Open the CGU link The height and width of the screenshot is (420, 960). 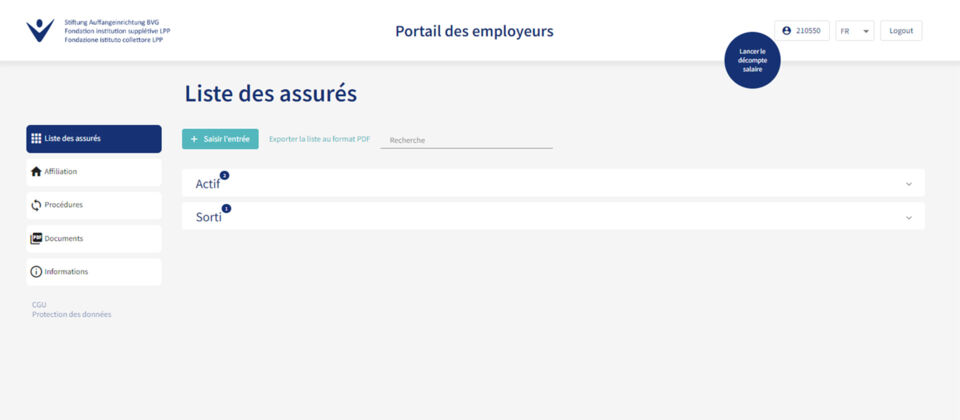click(39, 304)
